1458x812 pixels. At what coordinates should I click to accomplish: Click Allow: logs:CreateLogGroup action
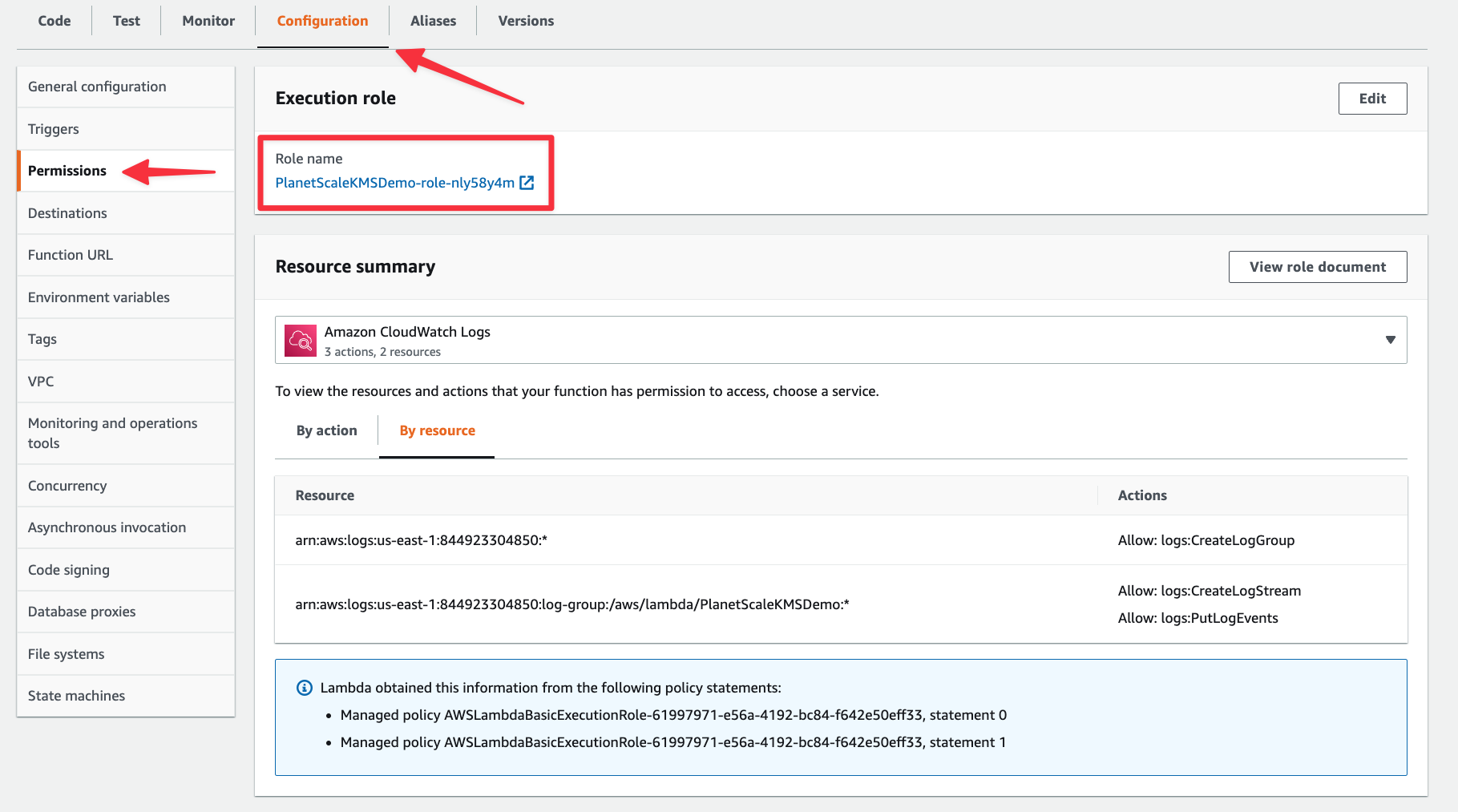(x=1206, y=540)
